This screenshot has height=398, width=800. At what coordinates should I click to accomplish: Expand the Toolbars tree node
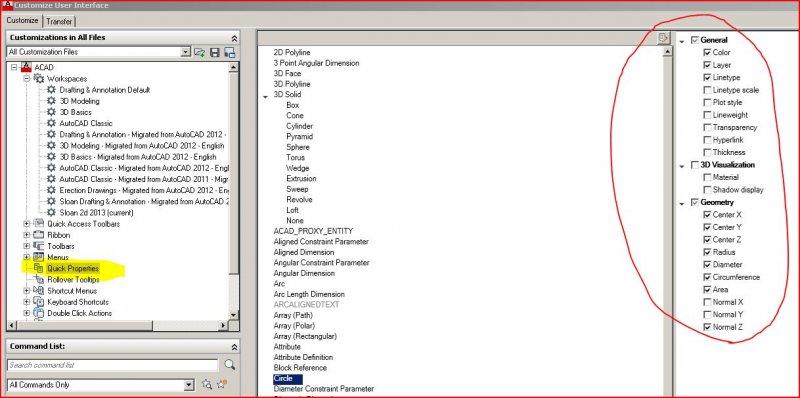point(27,246)
